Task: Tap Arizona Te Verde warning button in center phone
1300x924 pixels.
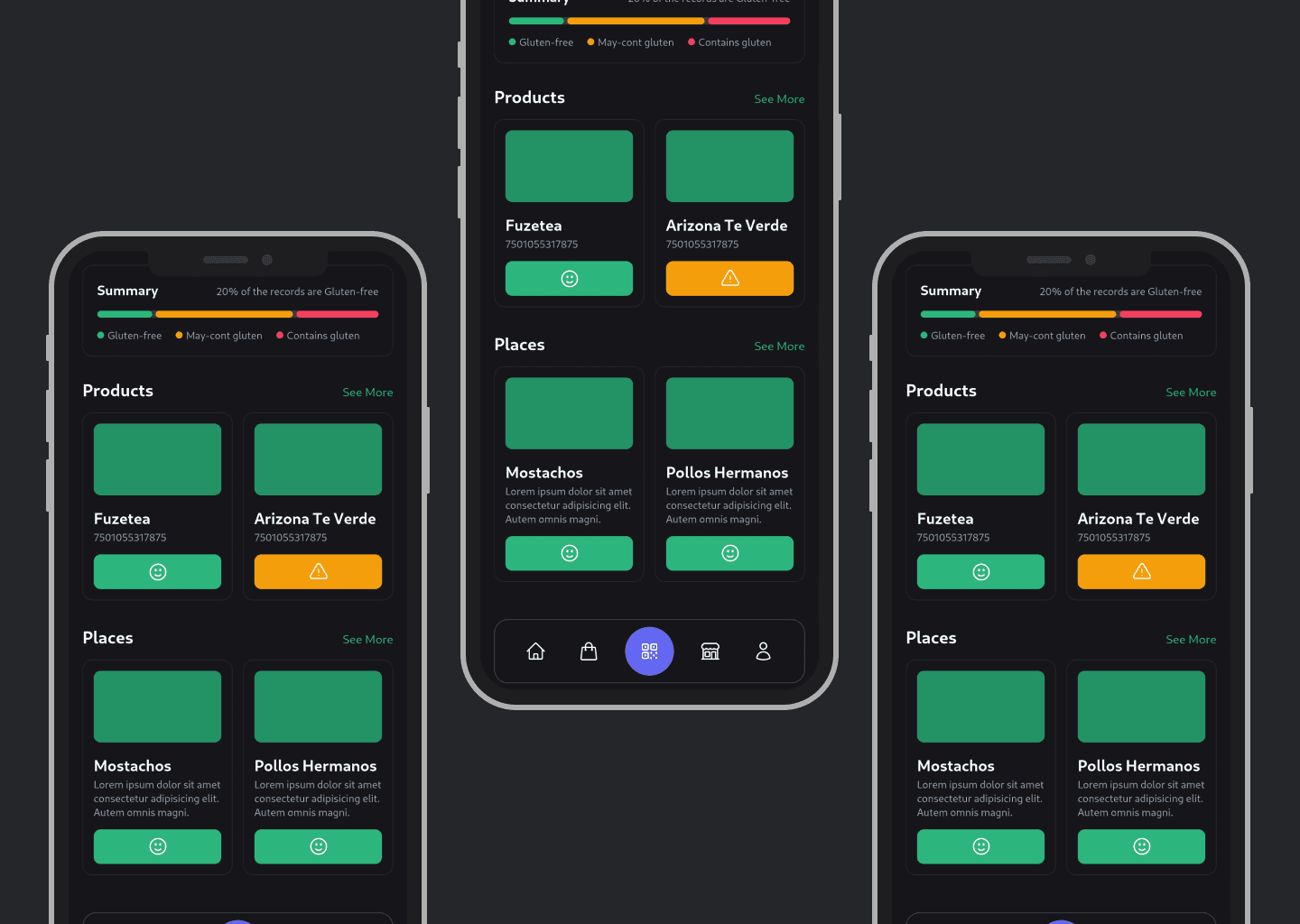Action: click(729, 278)
